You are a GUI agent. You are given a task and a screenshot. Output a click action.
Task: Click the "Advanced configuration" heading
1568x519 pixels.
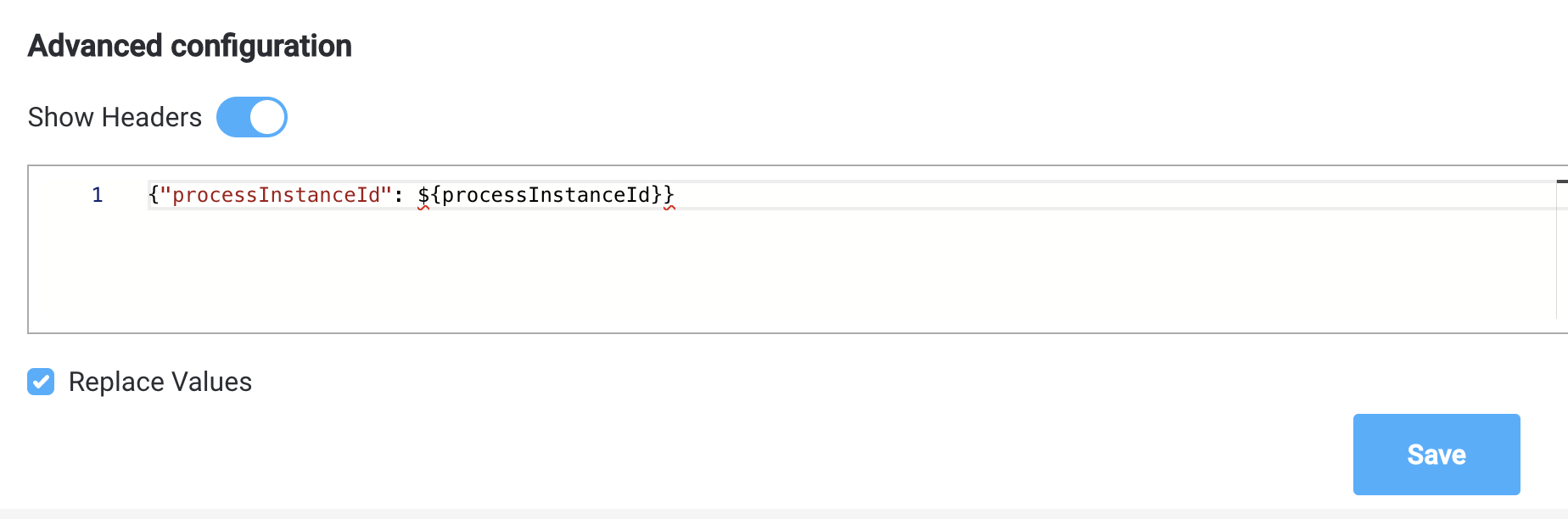tap(190, 46)
